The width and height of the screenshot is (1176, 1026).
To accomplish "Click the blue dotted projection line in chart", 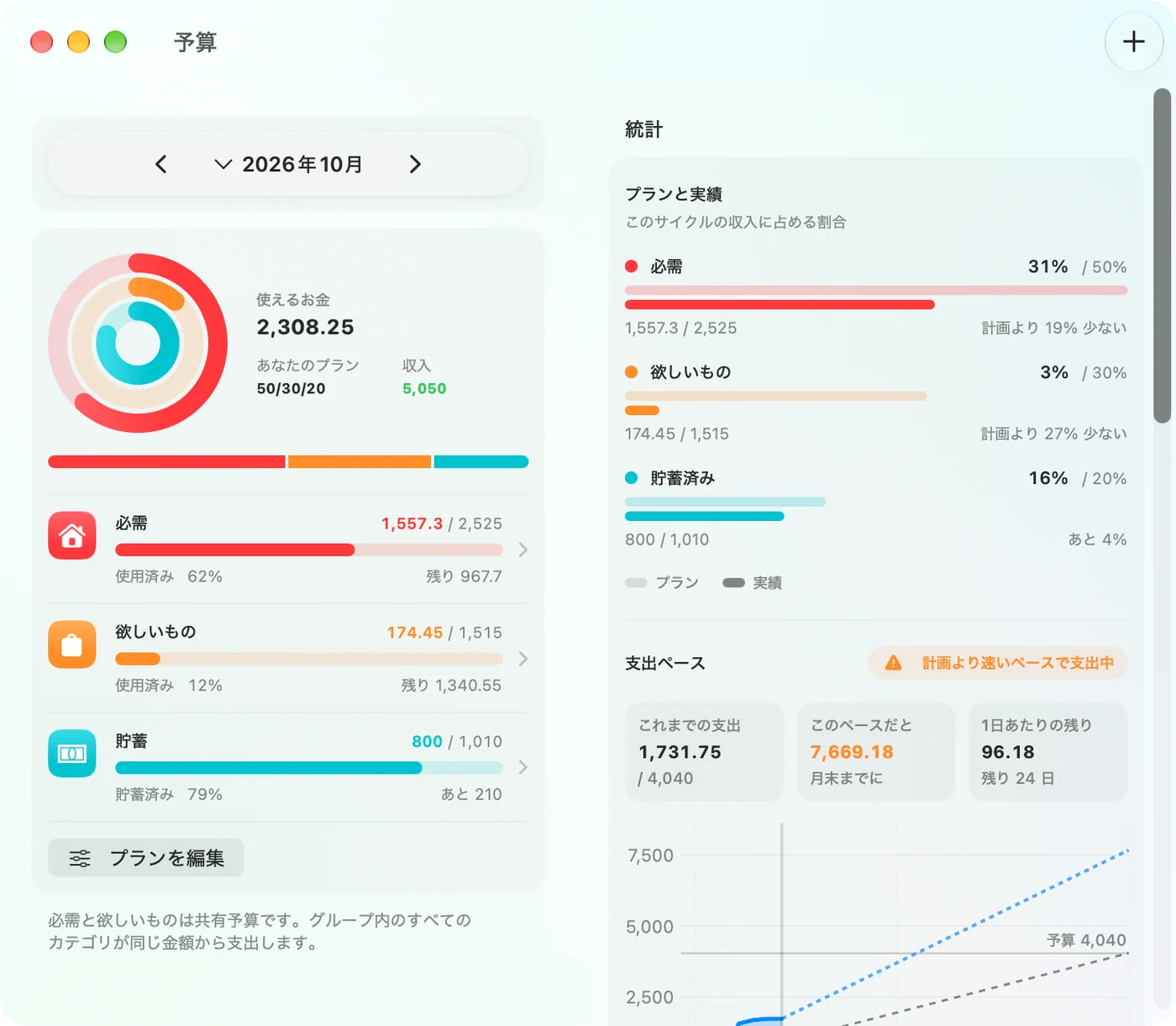I will click(958, 934).
